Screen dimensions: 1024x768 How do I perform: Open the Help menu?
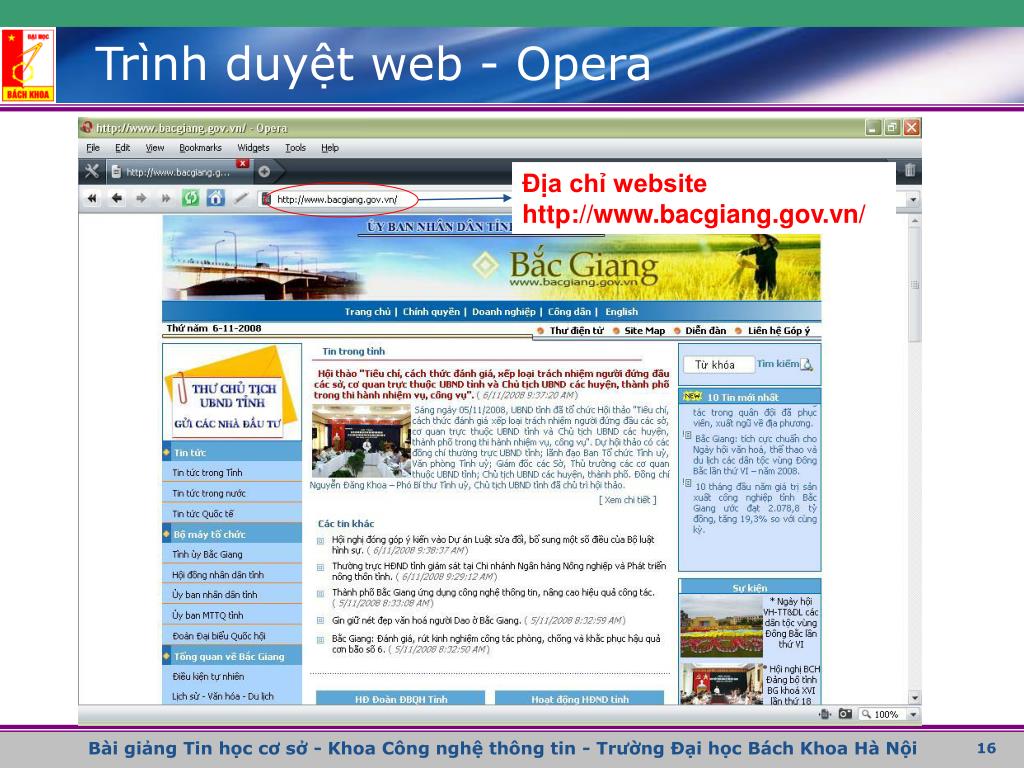330,148
